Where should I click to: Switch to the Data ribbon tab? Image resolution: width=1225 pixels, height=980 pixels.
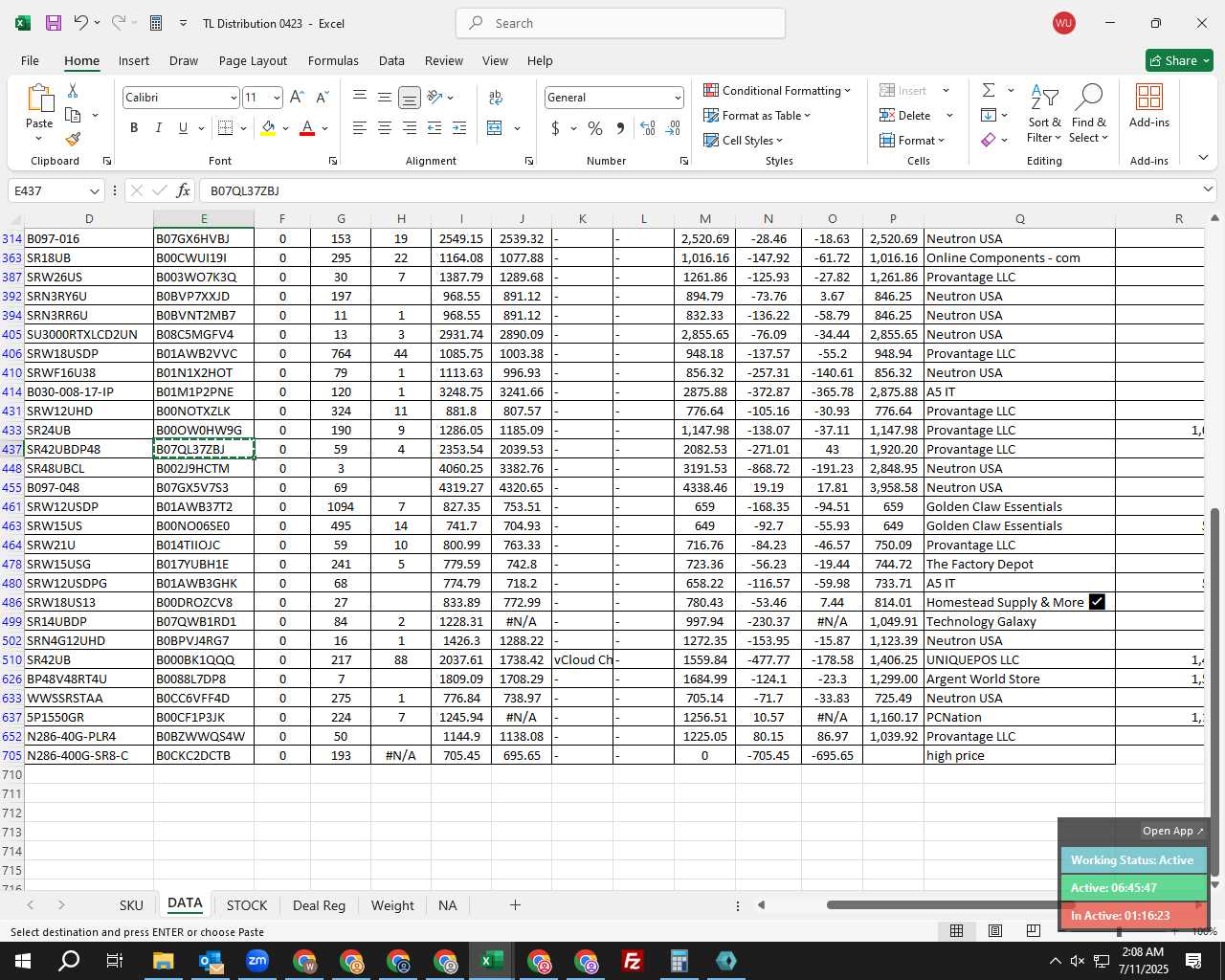click(391, 60)
